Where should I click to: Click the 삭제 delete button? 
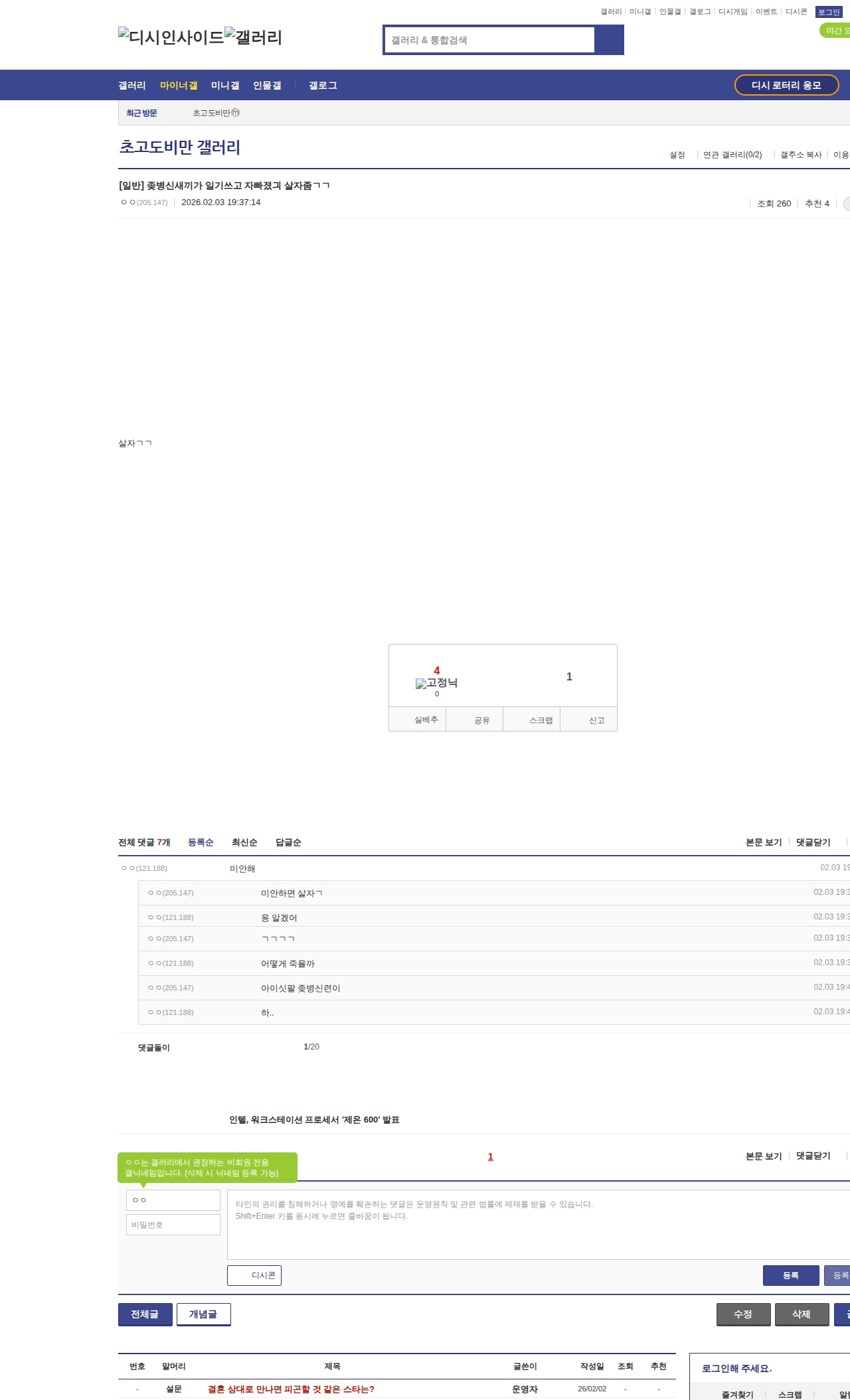point(802,1314)
